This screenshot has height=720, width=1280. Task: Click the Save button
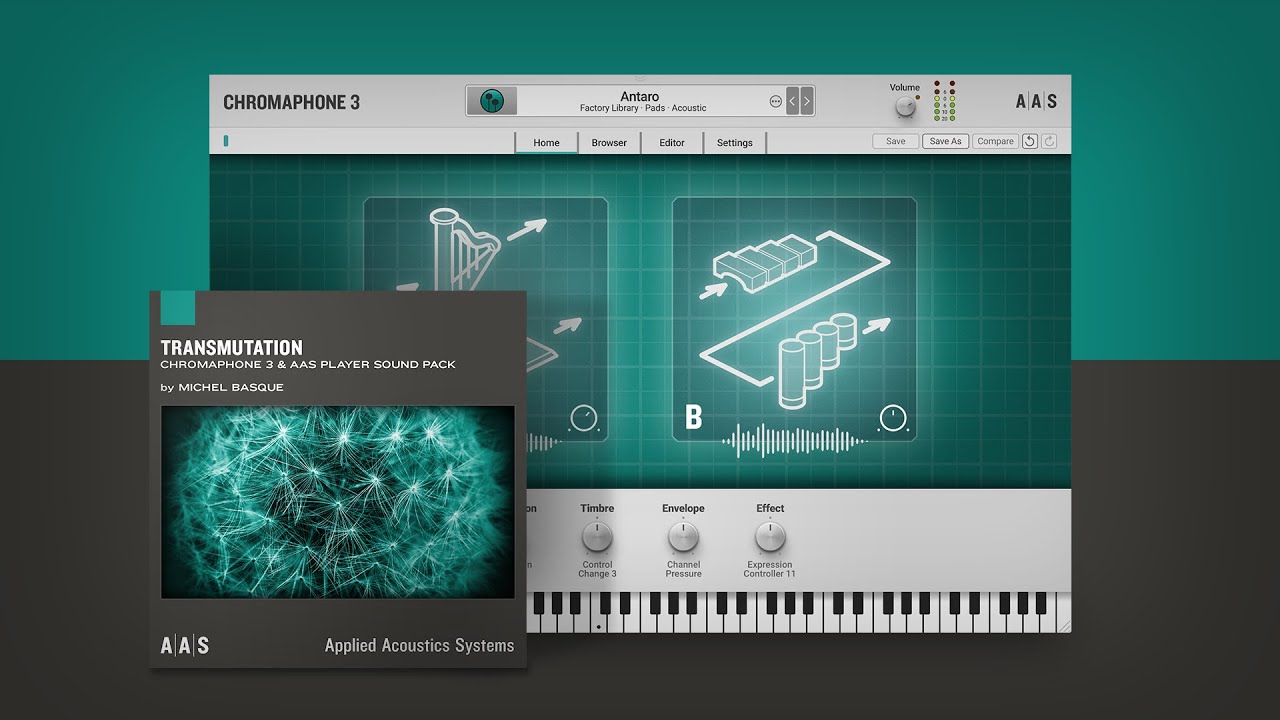point(896,141)
